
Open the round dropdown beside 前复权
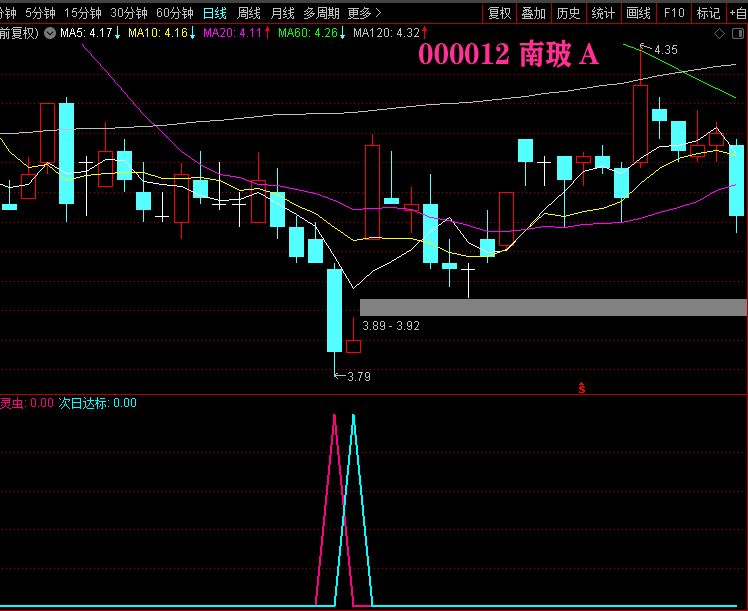(50, 33)
